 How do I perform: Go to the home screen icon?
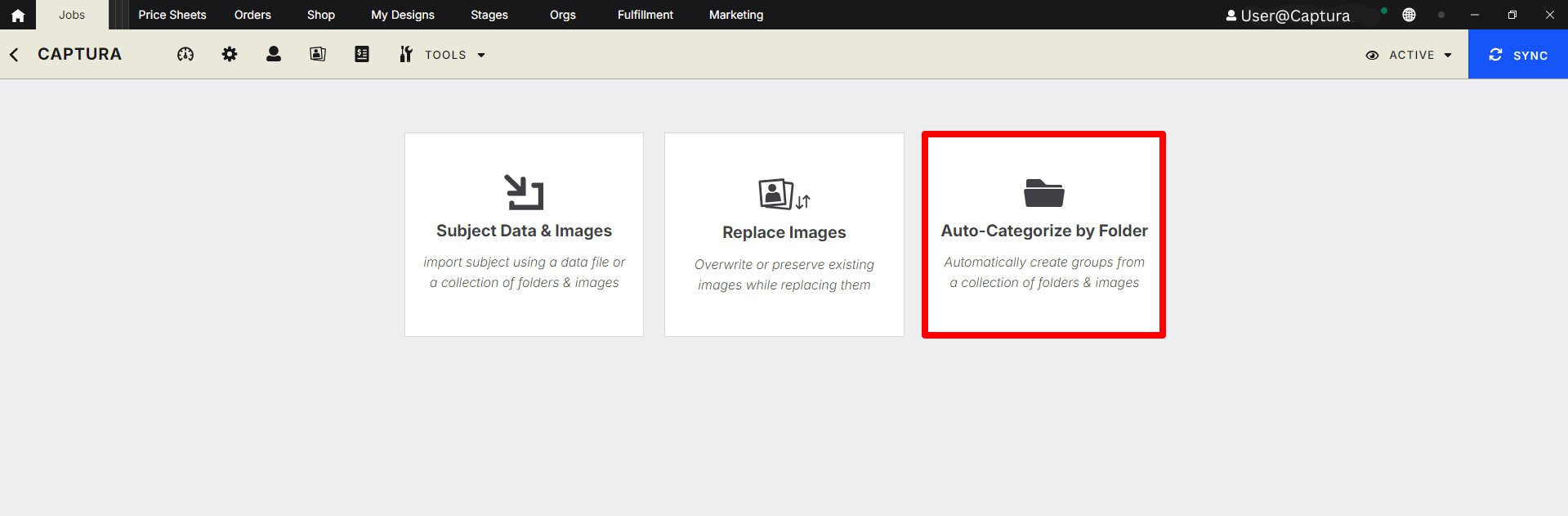[17, 15]
